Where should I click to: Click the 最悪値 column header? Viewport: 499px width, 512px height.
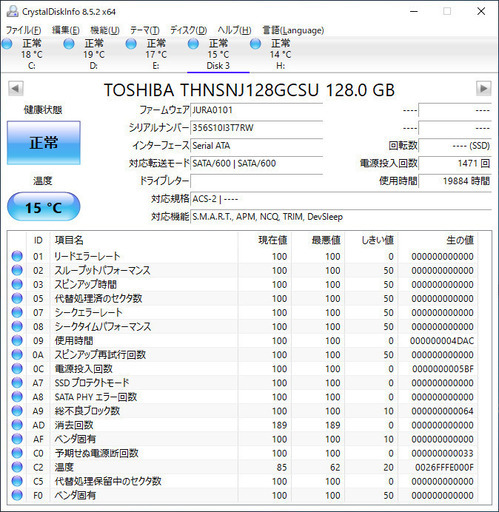pyautogui.click(x=318, y=240)
